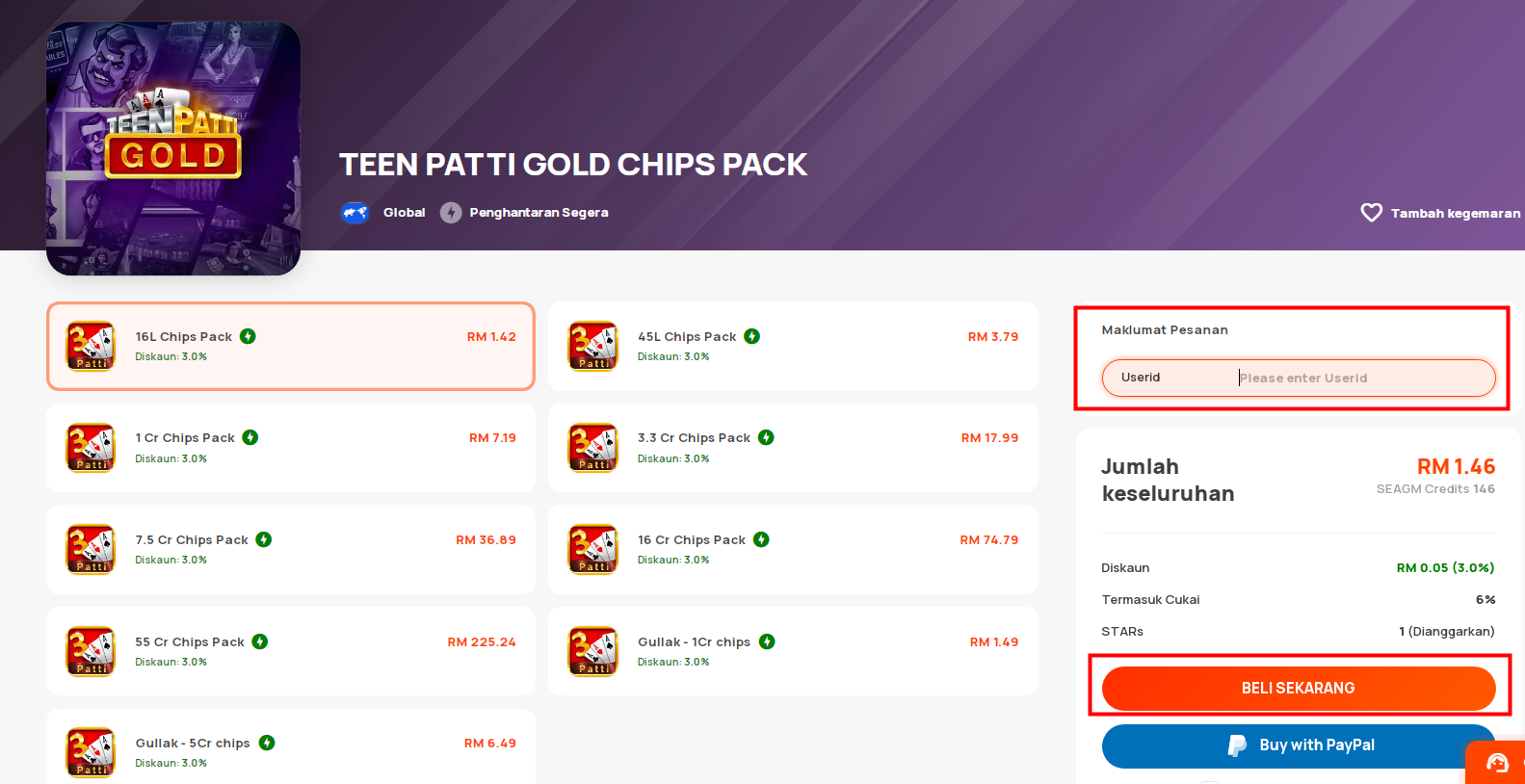Select the 16L Chips Pack option
This screenshot has width=1525, height=784.
(291, 347)
